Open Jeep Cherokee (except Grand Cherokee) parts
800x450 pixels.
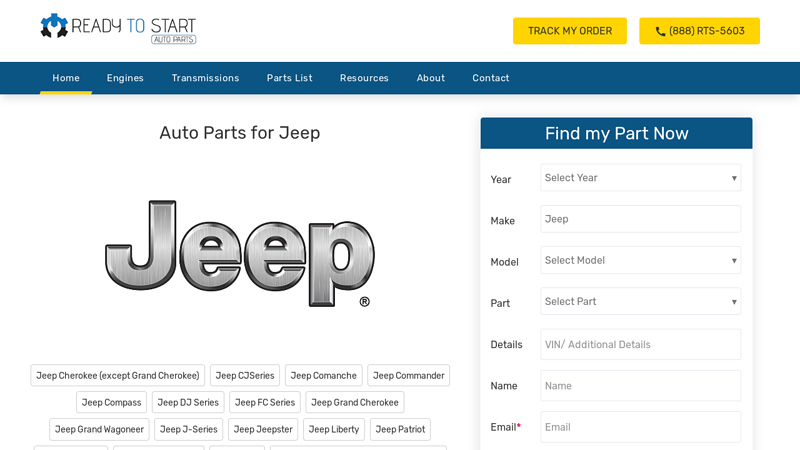[x=118, y=376]
